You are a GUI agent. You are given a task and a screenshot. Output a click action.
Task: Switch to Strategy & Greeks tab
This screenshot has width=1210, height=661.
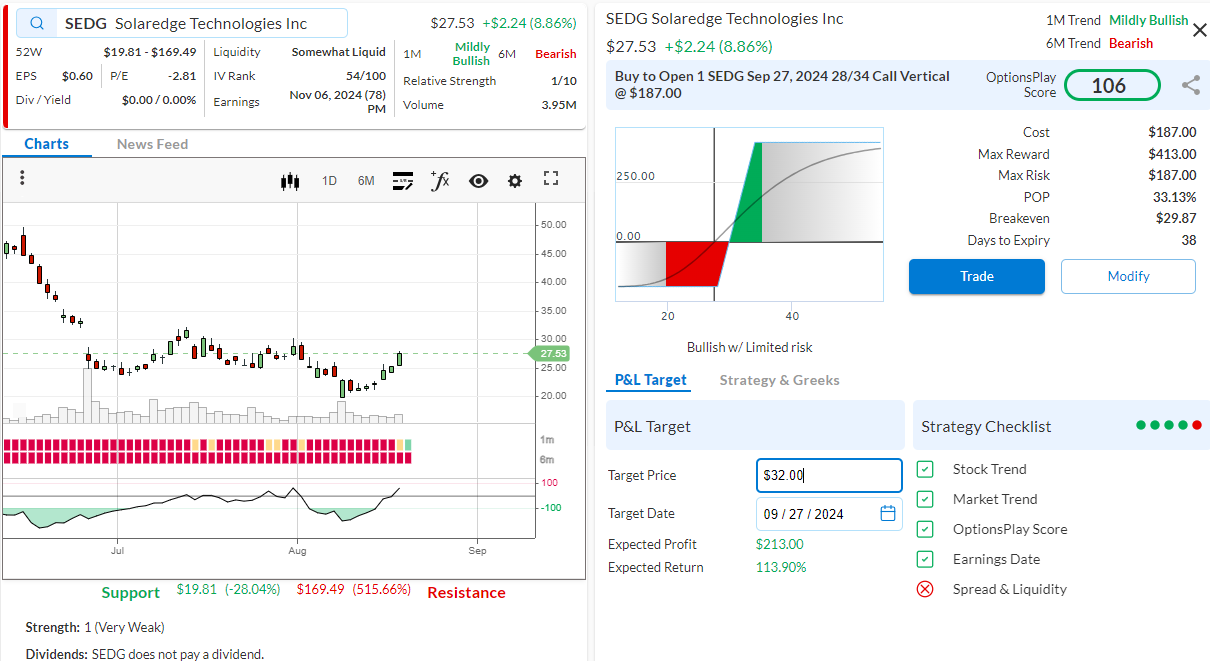(780, 380)
